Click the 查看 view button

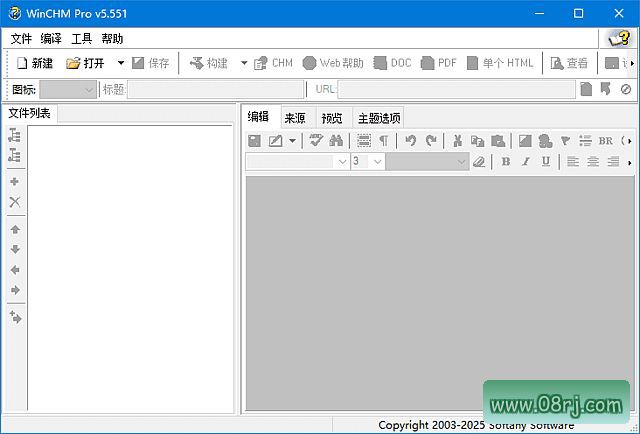tap(569, 63)
